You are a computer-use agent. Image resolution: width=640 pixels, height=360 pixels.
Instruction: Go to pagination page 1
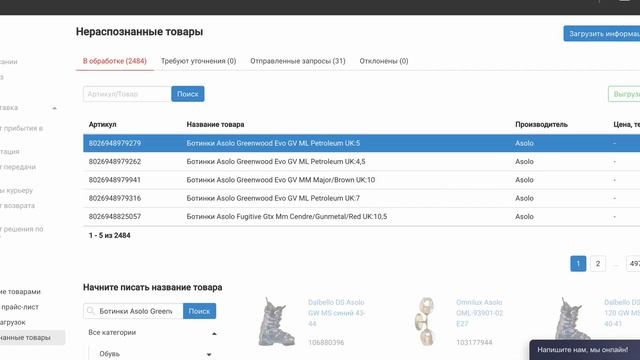tap(578, 264)
